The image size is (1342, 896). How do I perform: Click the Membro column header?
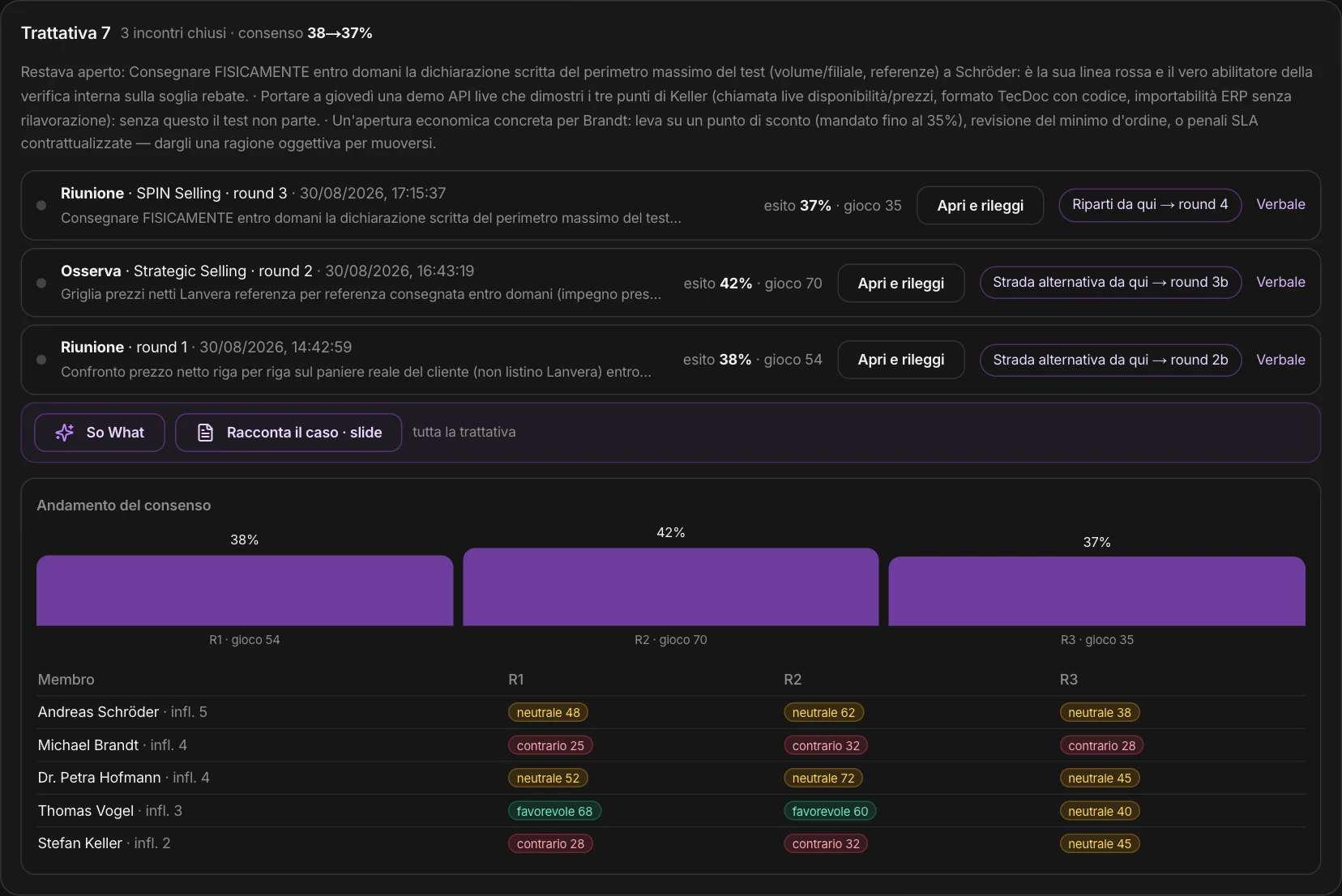pos(66,679)
